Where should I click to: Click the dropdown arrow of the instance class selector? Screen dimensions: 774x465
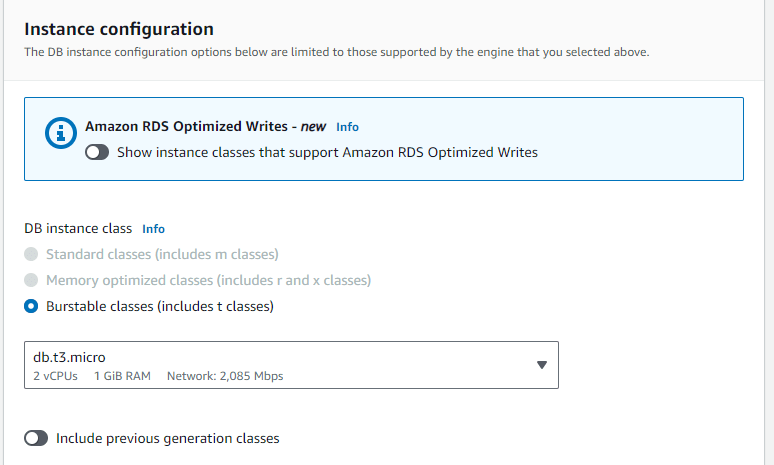(542, 365)
